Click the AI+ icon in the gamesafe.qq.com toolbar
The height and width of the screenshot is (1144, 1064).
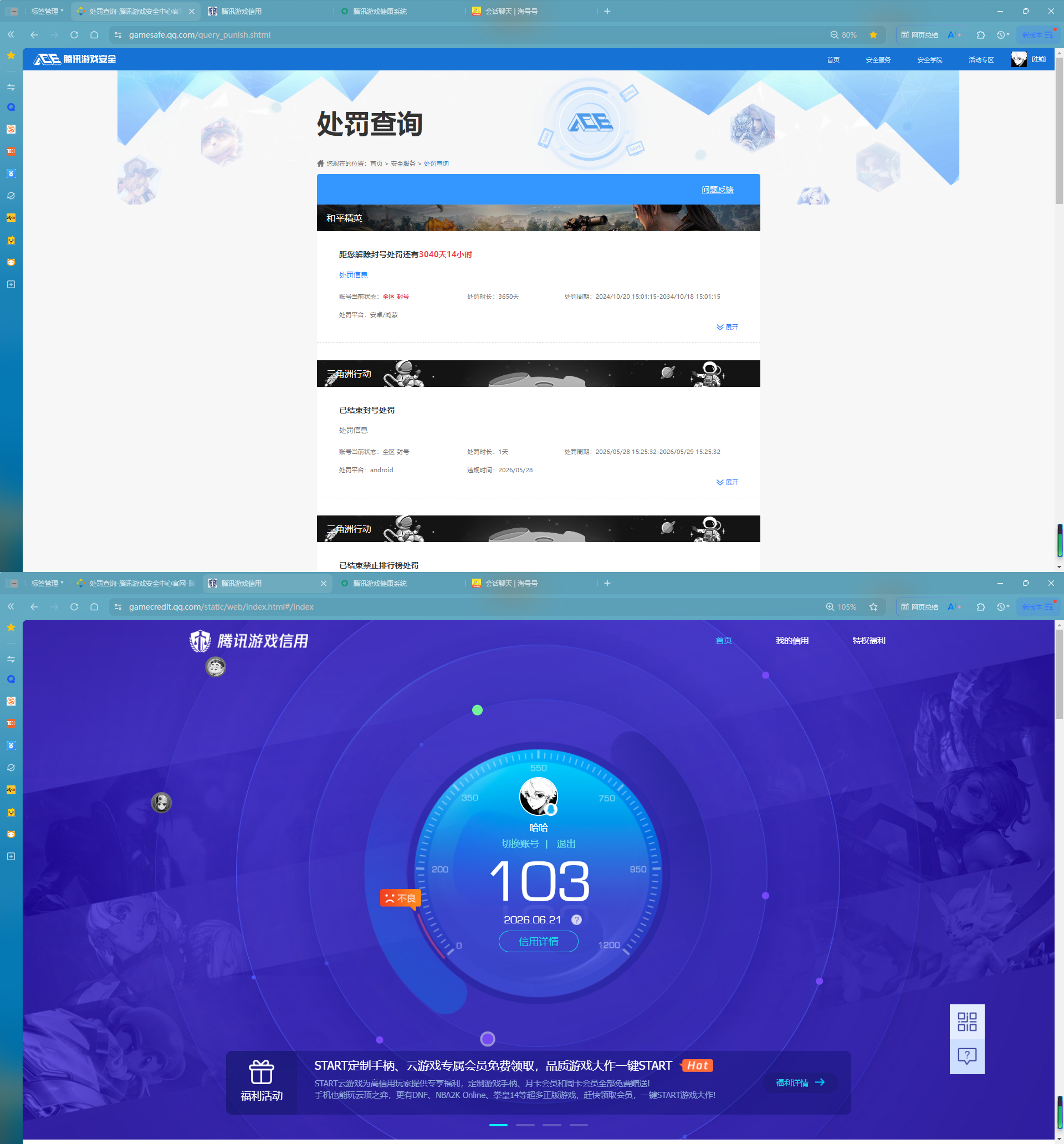954,34
